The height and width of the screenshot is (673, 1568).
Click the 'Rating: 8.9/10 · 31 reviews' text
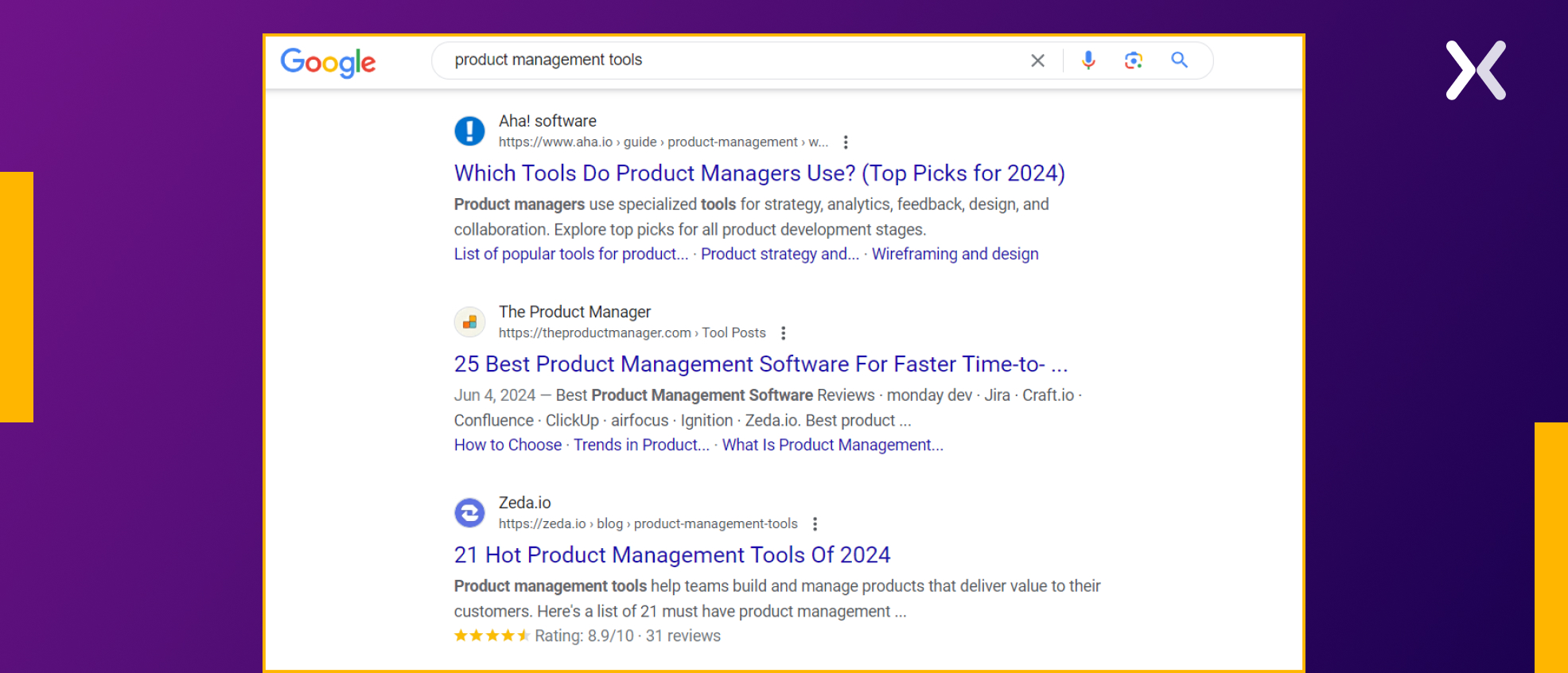pos(628,636)
